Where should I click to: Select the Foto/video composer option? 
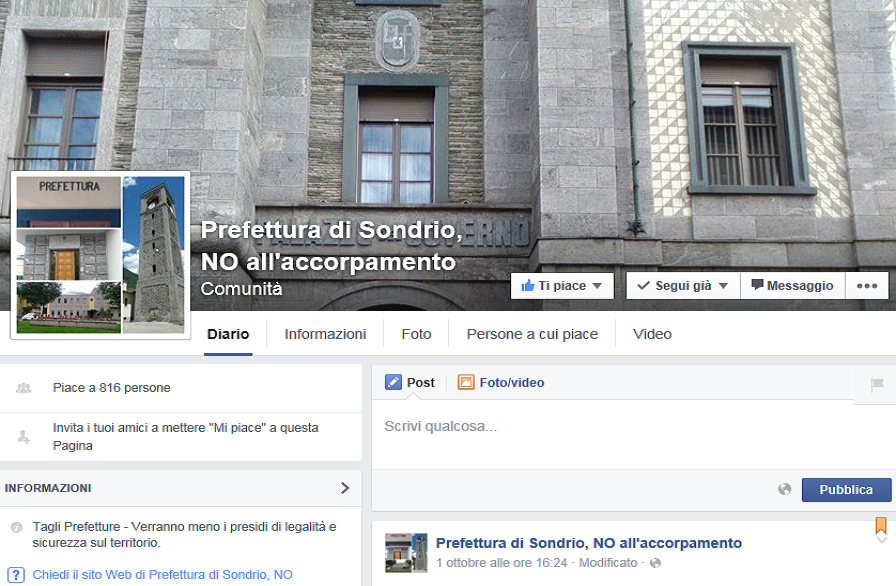tap(501, 382)
